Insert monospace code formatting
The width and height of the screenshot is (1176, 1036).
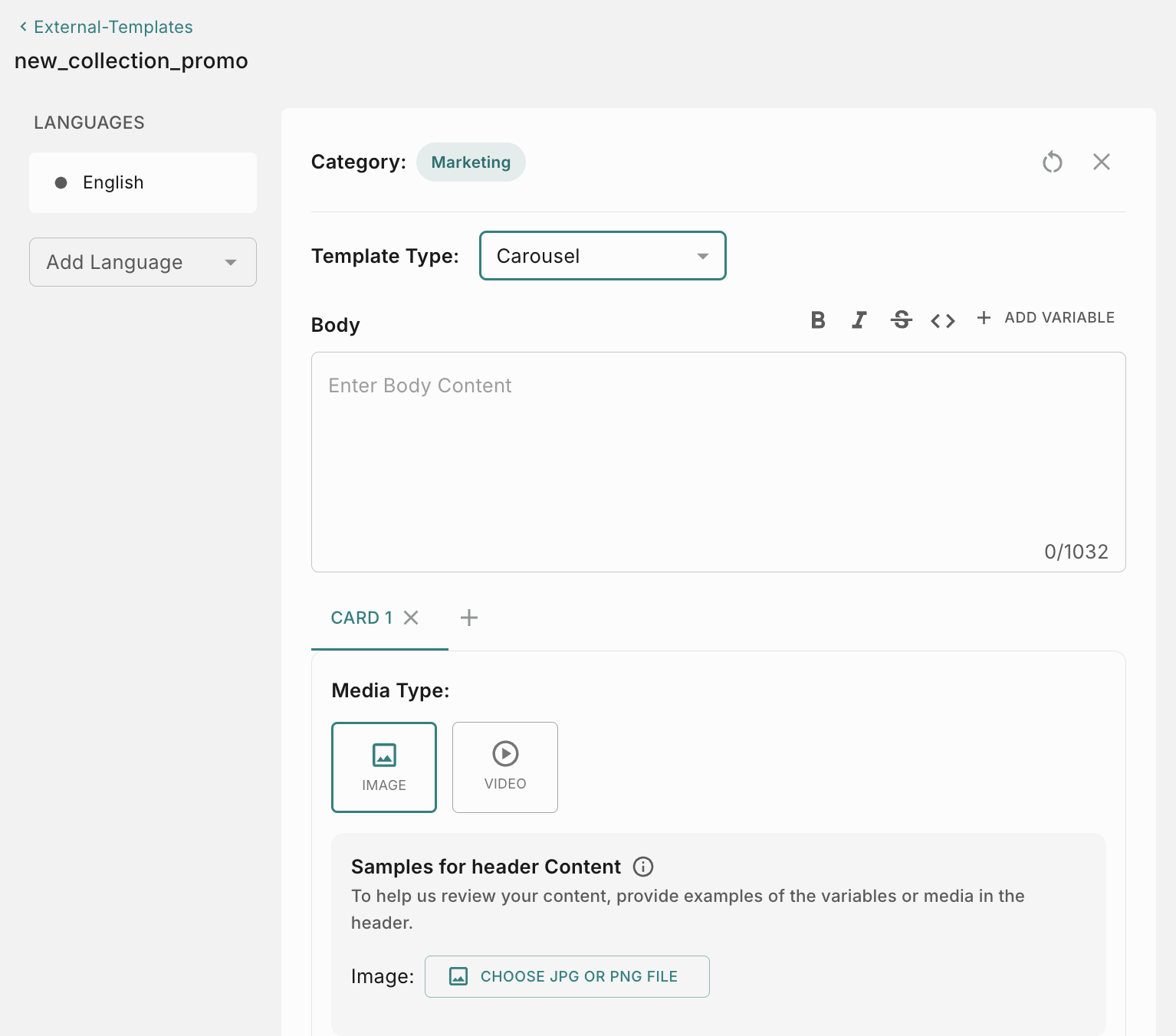tap(942, 320)
